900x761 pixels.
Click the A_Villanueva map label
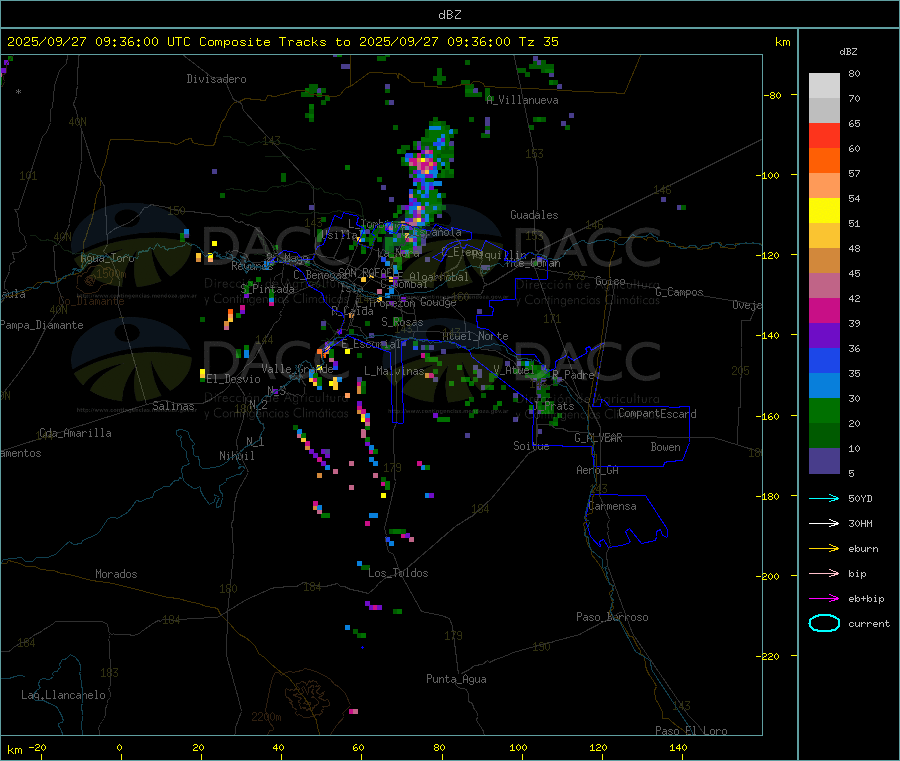(x=522, y=100)
